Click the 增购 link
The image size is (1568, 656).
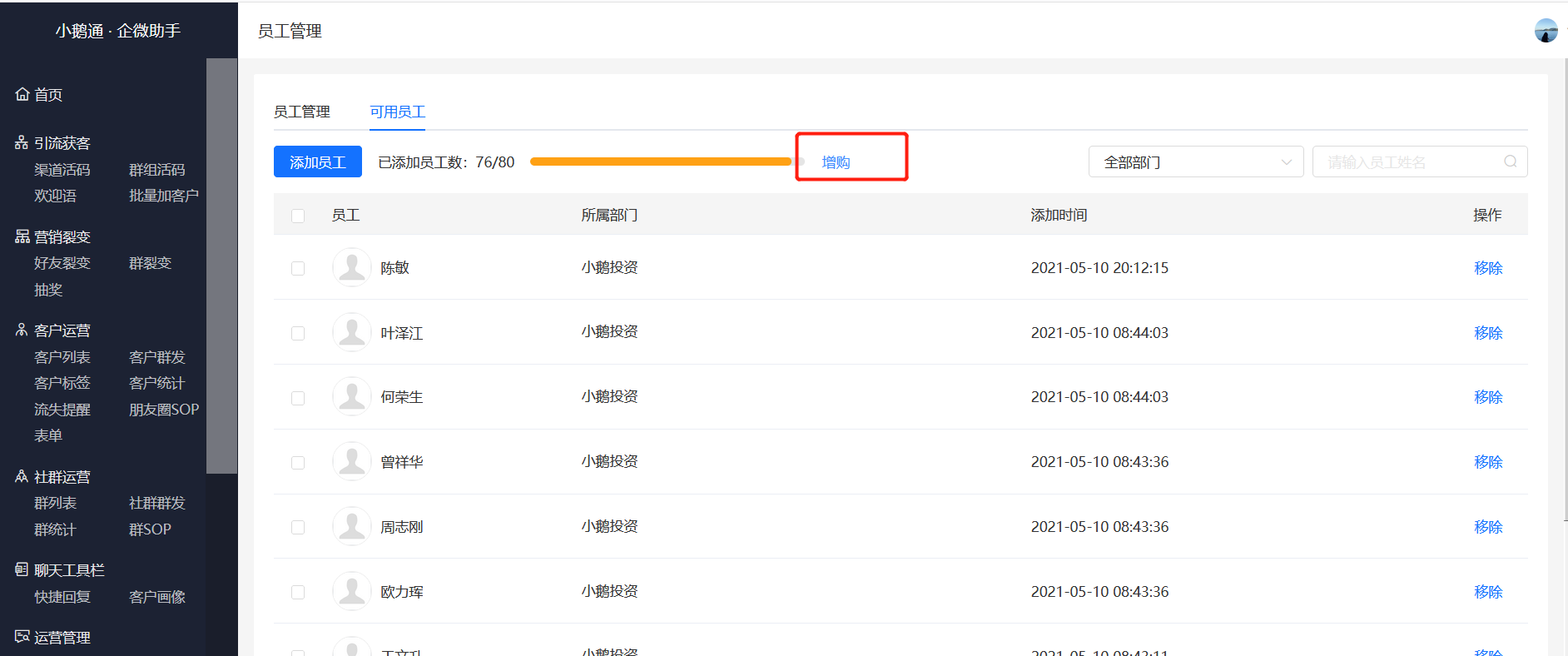[836, 162]
